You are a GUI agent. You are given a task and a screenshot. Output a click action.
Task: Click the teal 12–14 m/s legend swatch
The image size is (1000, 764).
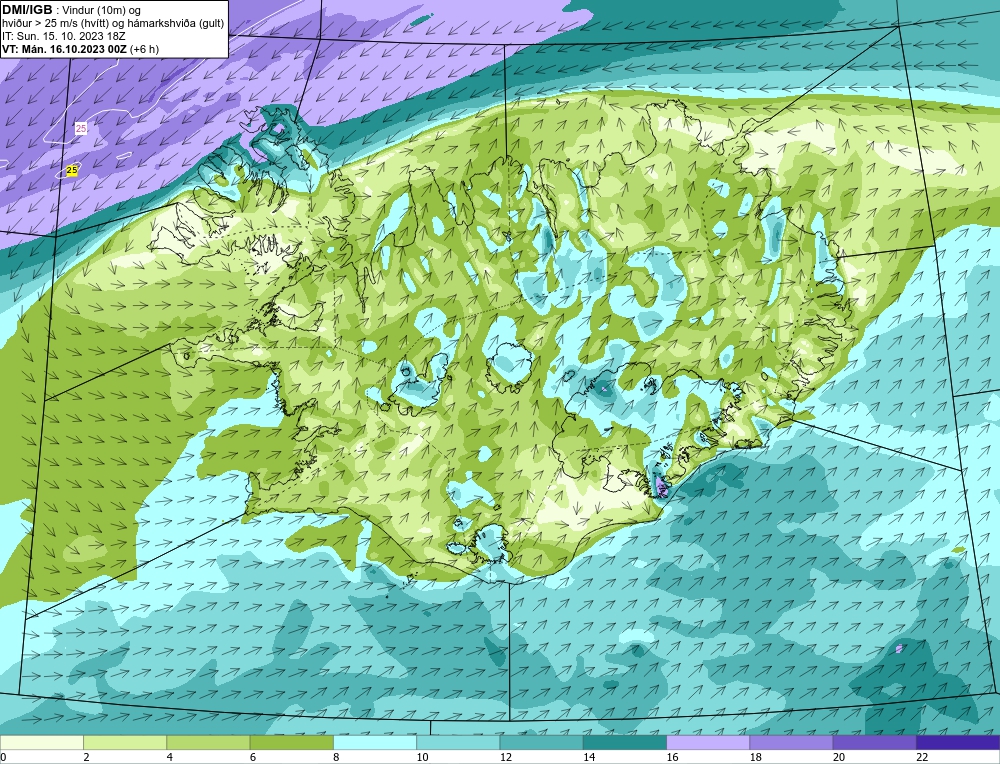tap(541, 742)
